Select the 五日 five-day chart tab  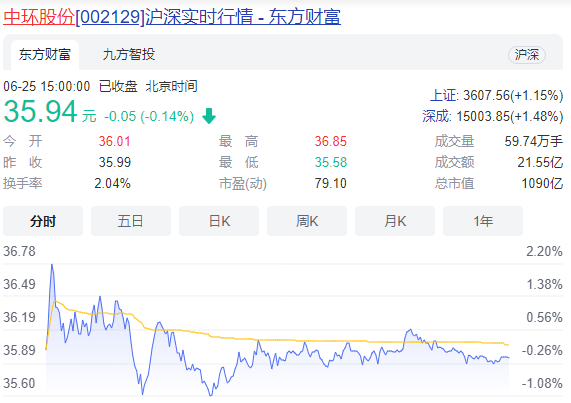click(x=131, y=221)
